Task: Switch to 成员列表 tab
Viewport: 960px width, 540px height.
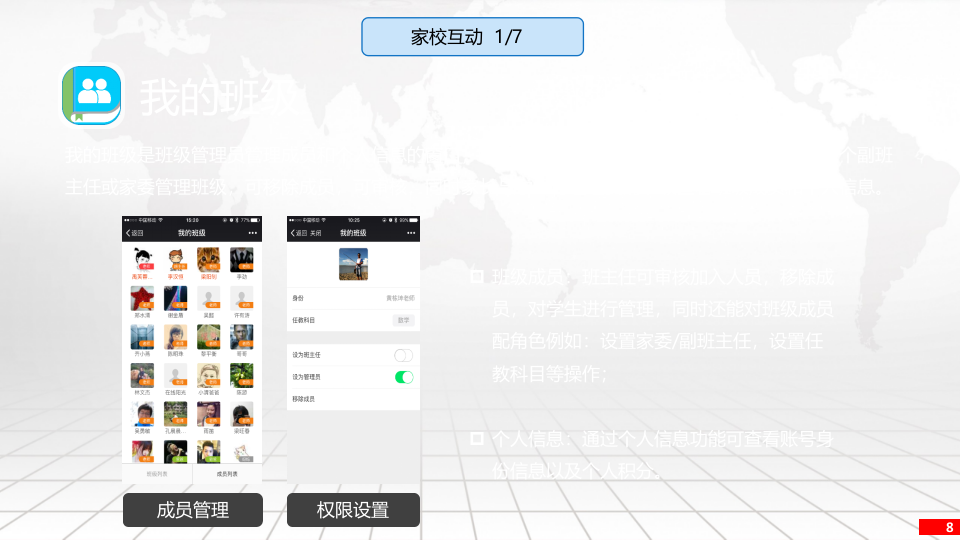Action: 227,474
